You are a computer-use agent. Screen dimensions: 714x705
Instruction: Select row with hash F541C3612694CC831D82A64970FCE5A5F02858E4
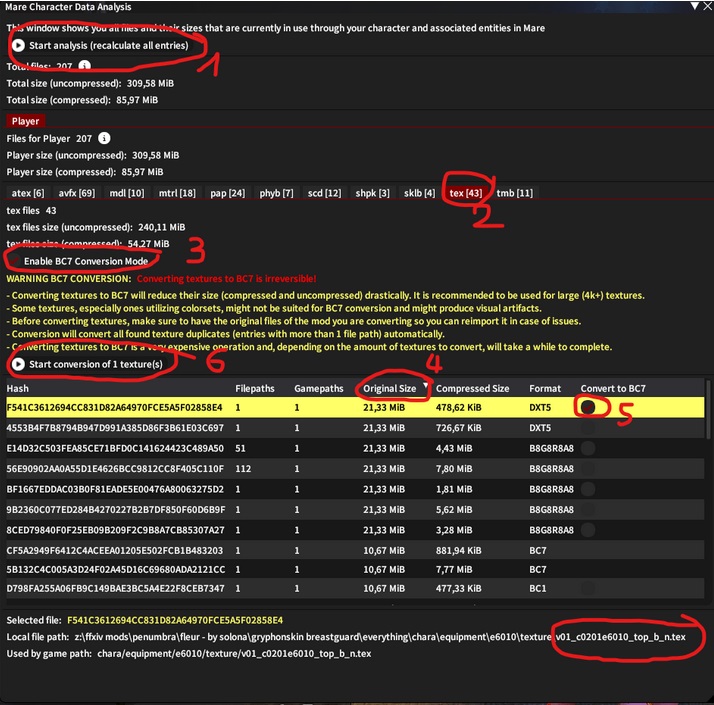point(355,407)
